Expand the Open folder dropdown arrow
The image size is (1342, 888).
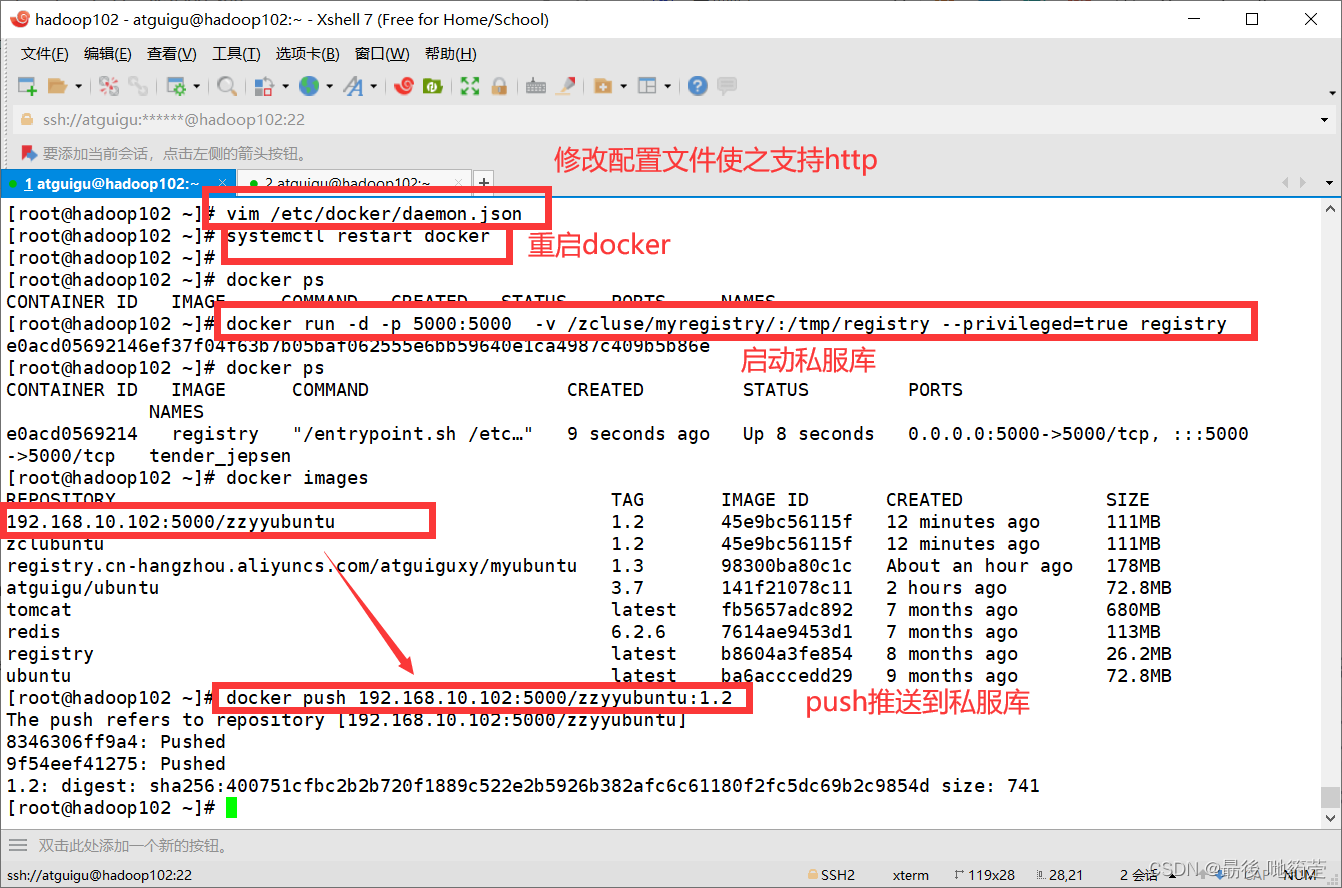tap(78, 87)
